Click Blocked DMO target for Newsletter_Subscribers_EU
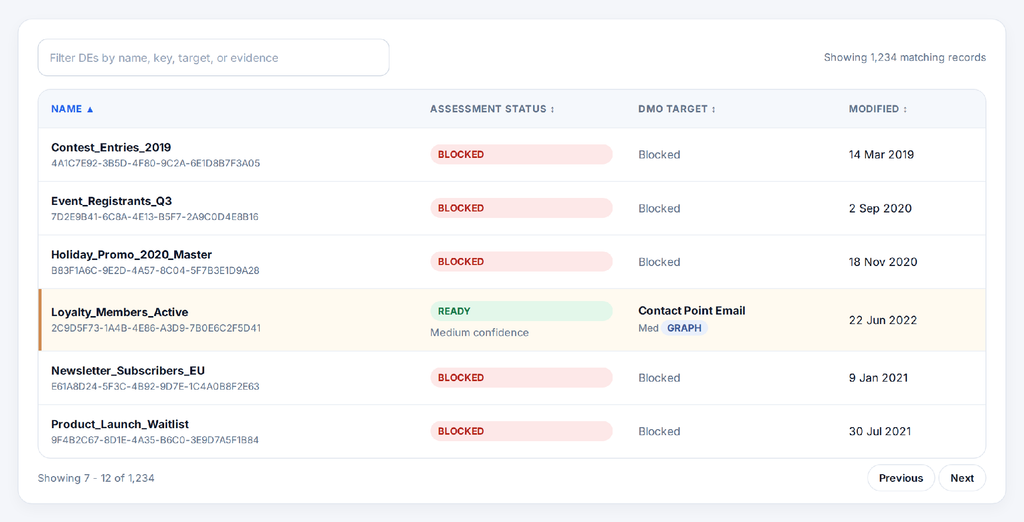Viewport: 1024px width, 522px height. [659, 378]
